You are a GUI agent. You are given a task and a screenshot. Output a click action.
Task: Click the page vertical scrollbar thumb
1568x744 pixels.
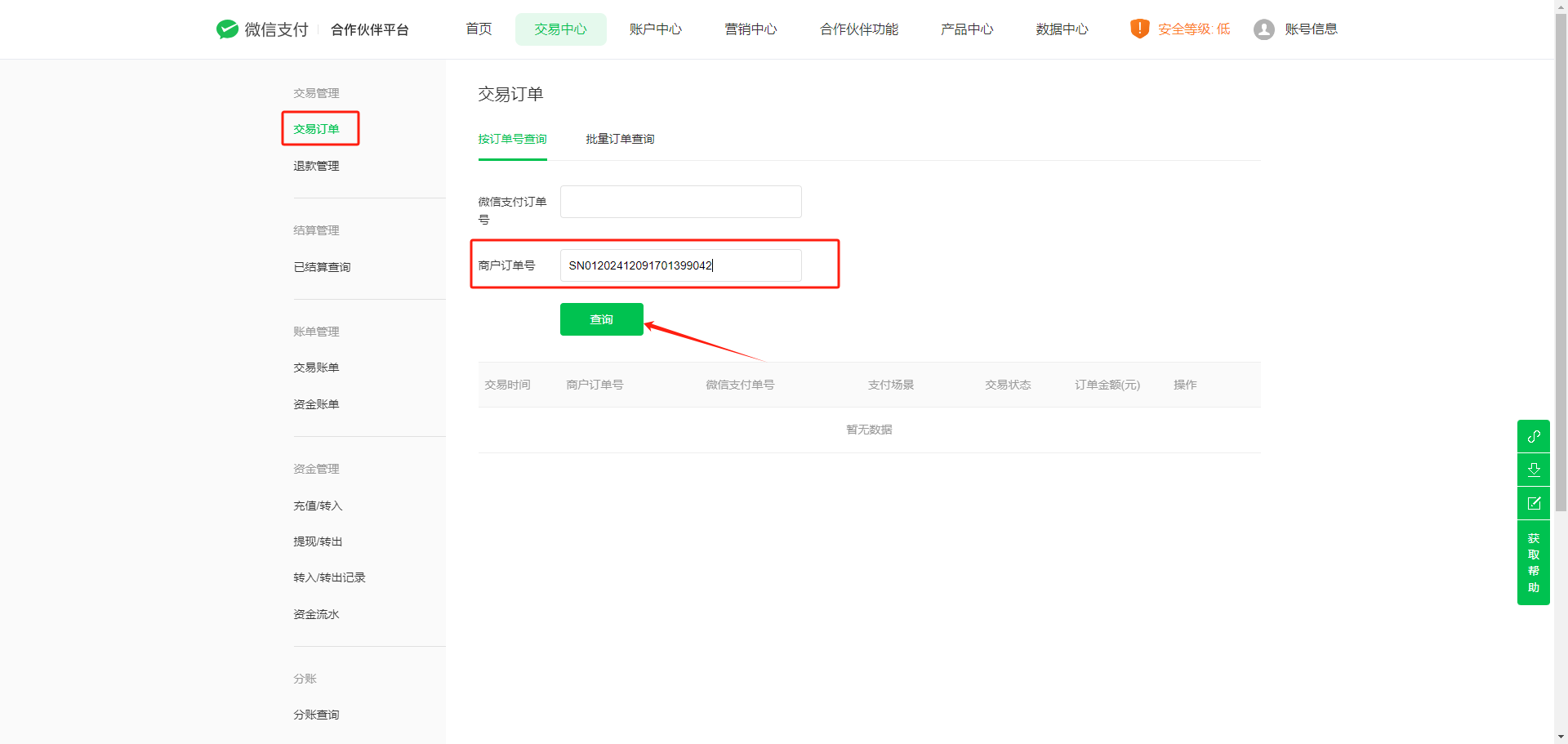coord(1561,261)
